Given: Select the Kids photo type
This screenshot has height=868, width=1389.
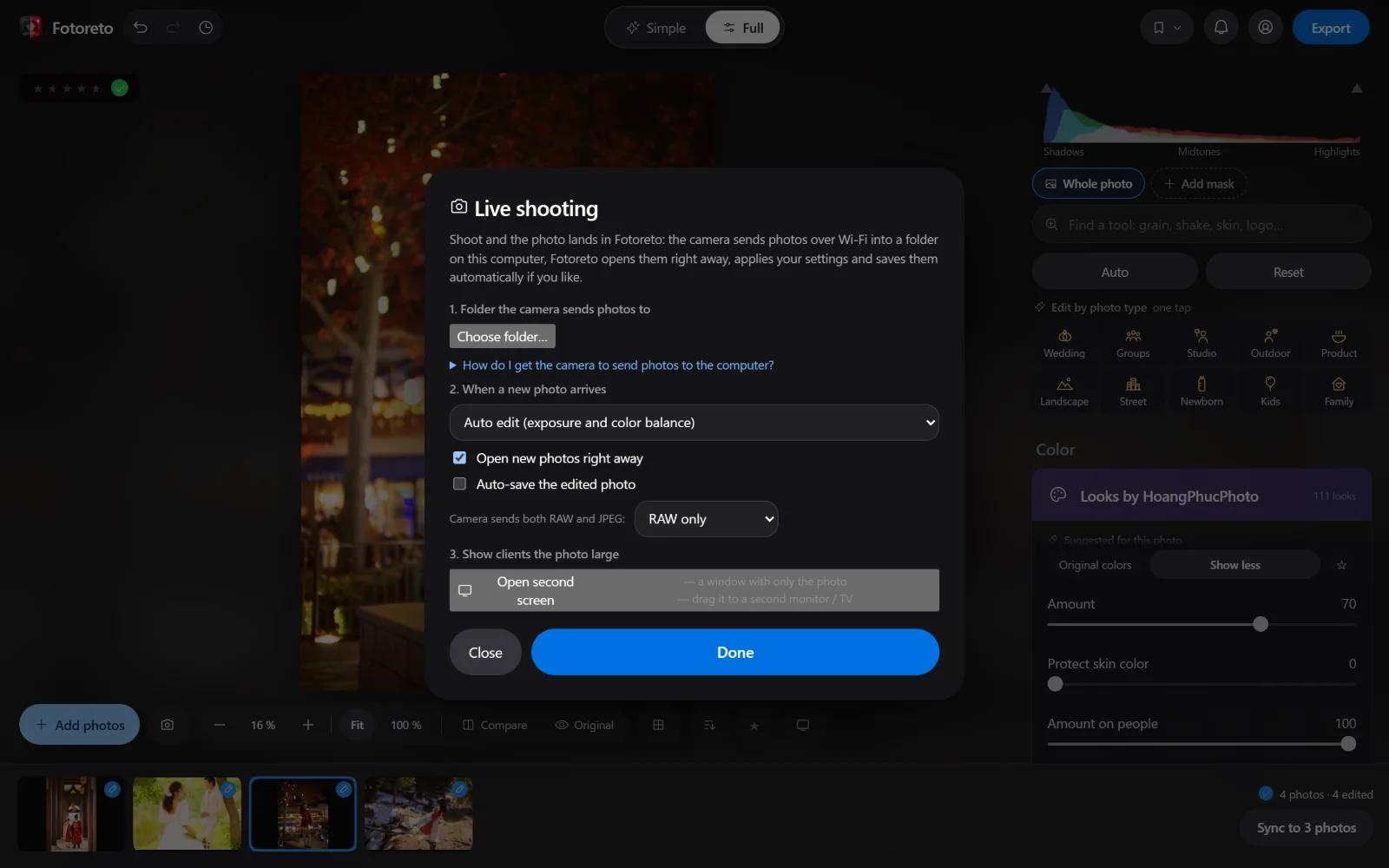Looking at the screenshot, I should 1270,391.
